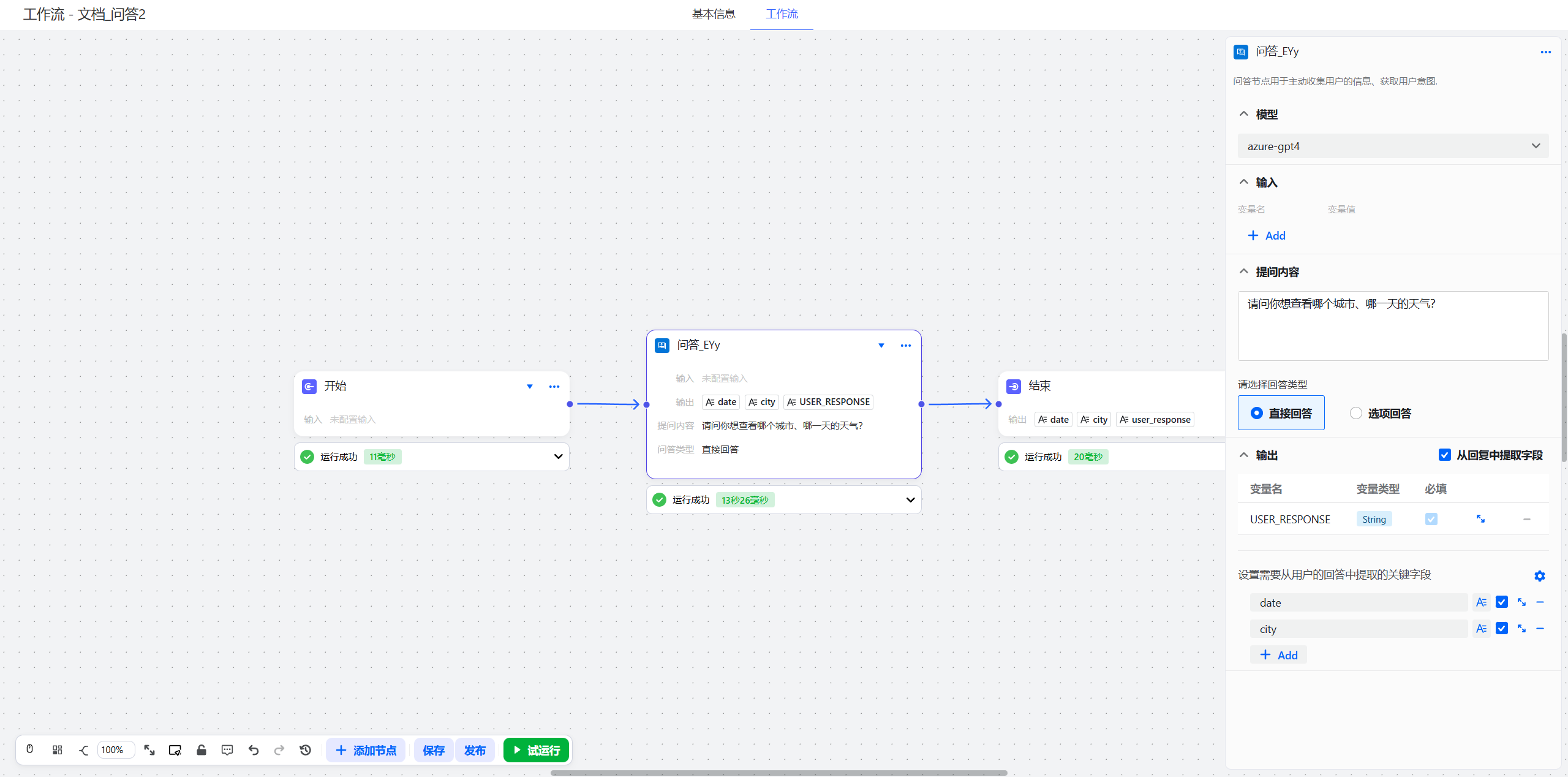This screenshot has width=1568, height=777.
Task: Expand run results on the 开始 node
Action: pos(558,457)
